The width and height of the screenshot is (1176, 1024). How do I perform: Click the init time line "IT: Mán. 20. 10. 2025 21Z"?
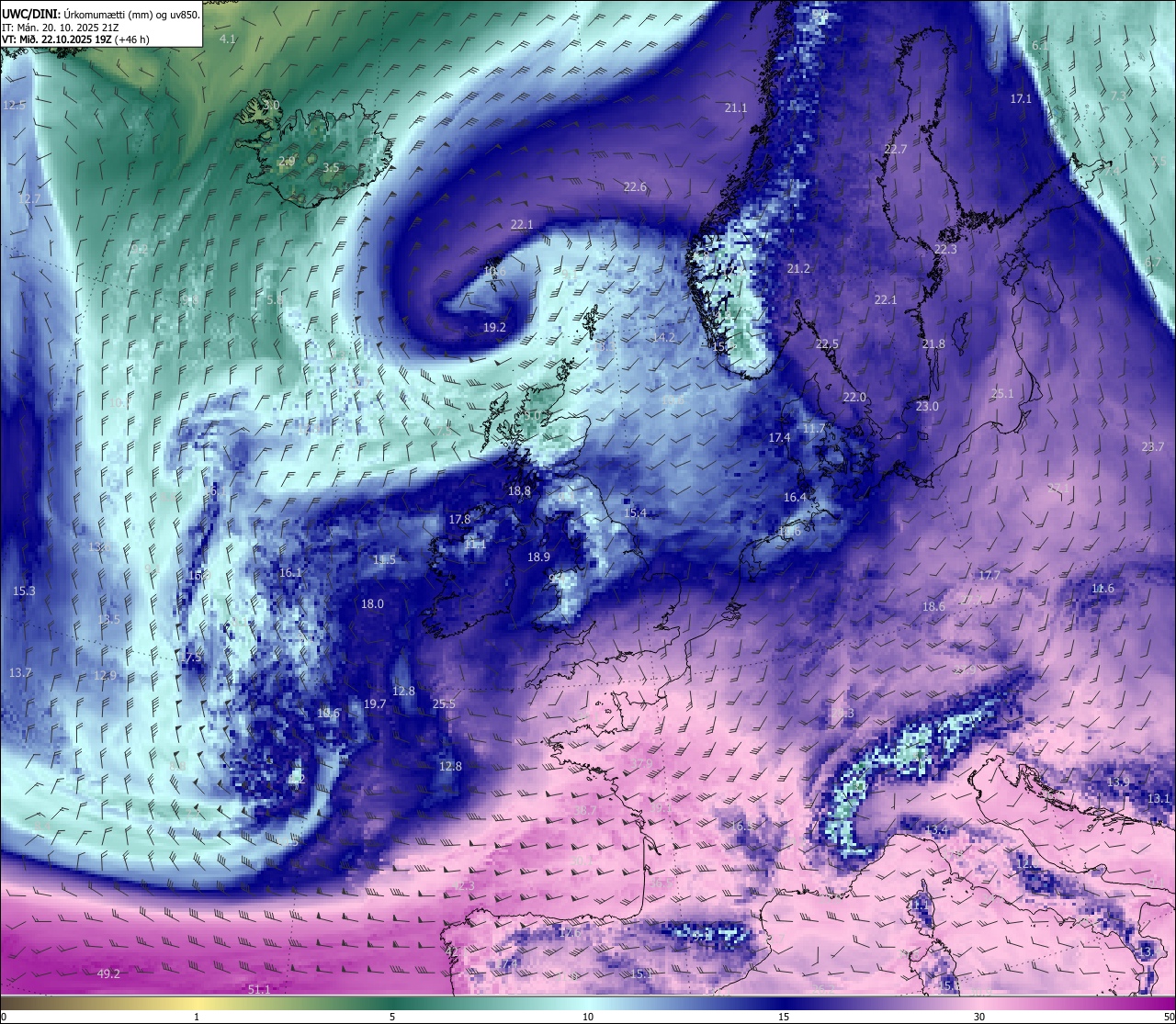click(x=61, y=28)
